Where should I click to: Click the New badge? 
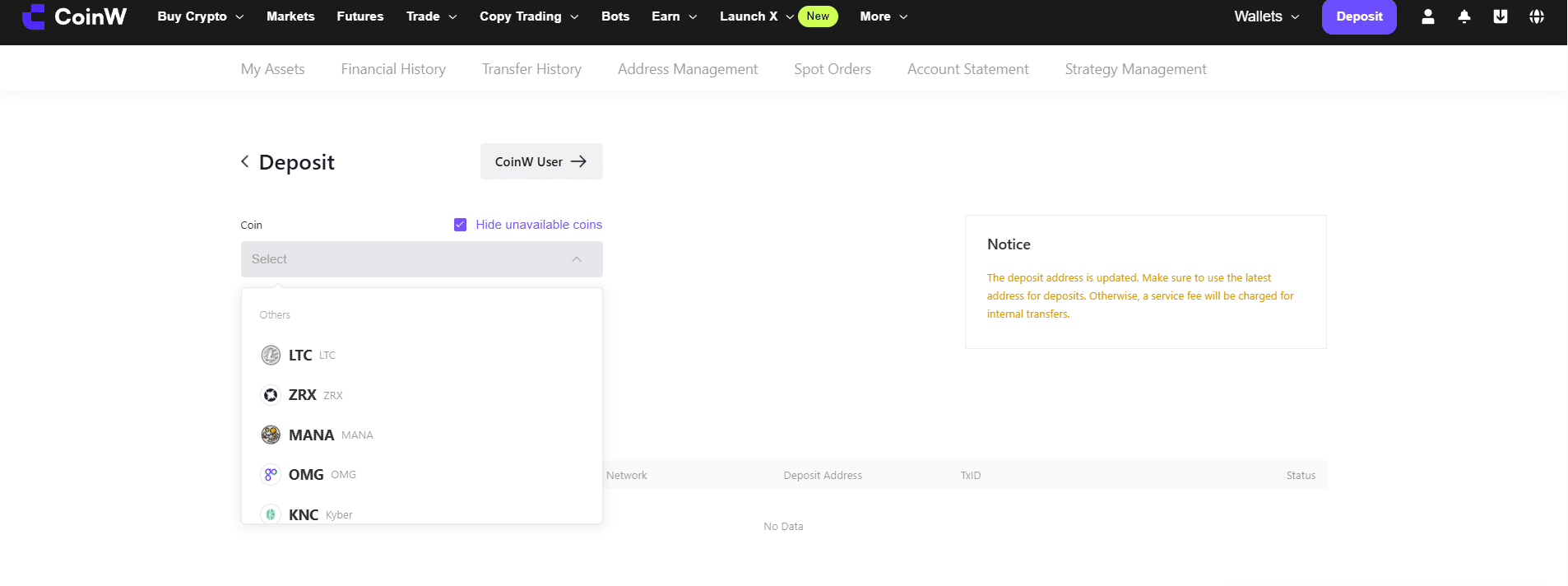pos(818,16)
